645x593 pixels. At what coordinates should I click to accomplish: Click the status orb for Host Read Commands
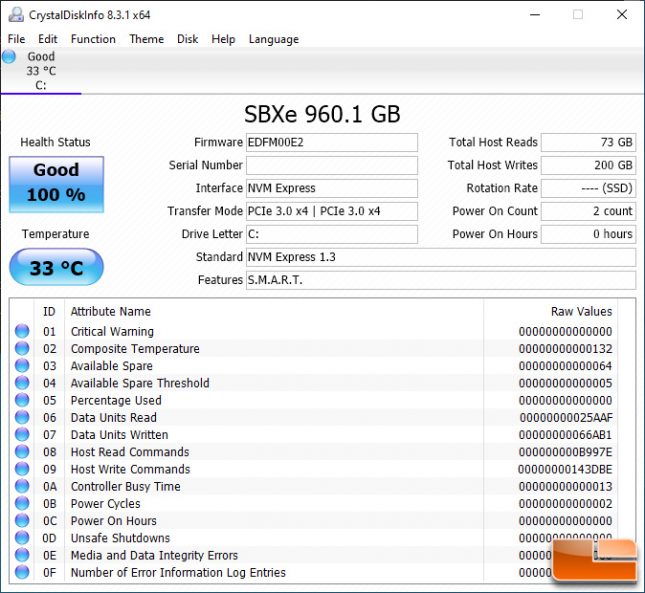coord(22,452)
